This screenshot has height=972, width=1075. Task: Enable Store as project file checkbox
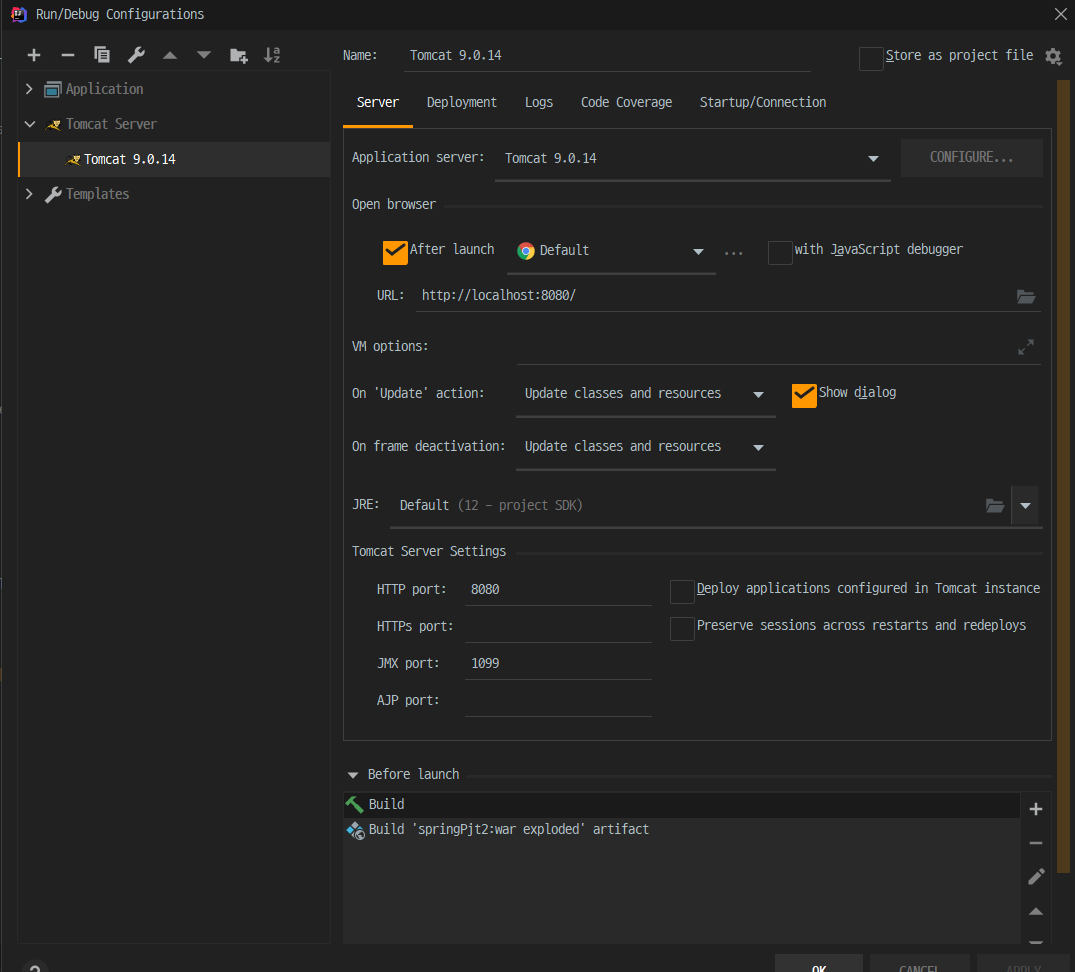871,58
